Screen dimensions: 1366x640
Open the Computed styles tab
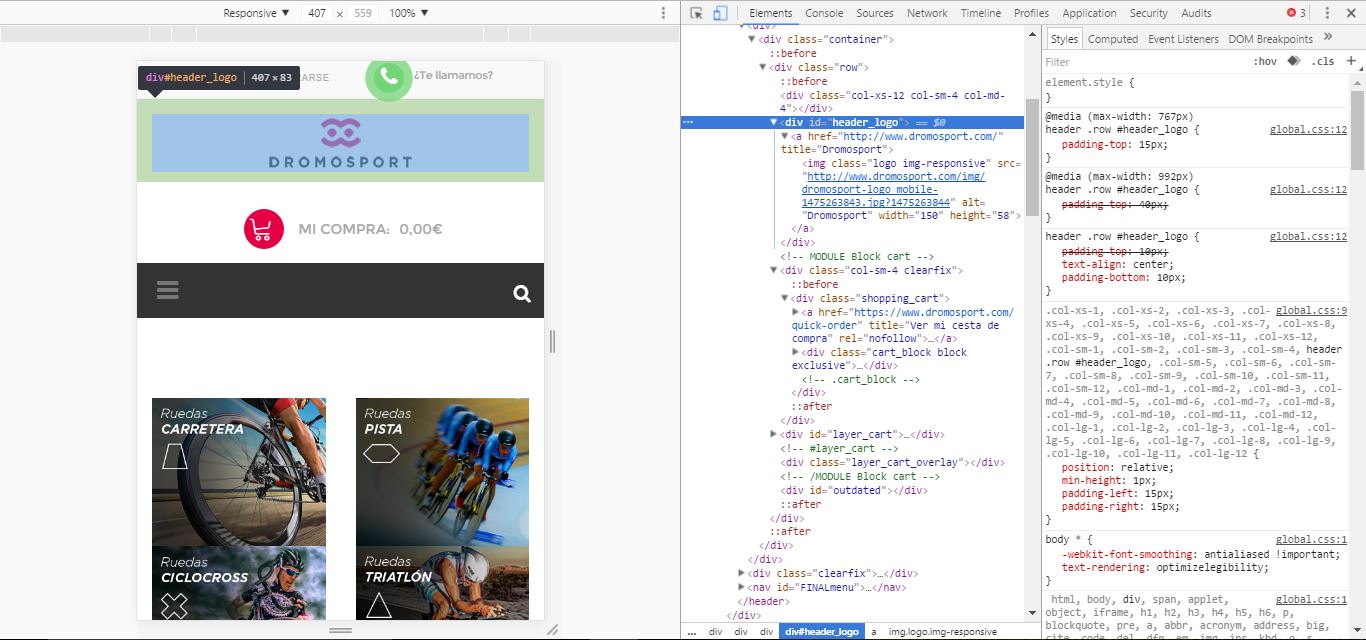(x=1113, y=39)
